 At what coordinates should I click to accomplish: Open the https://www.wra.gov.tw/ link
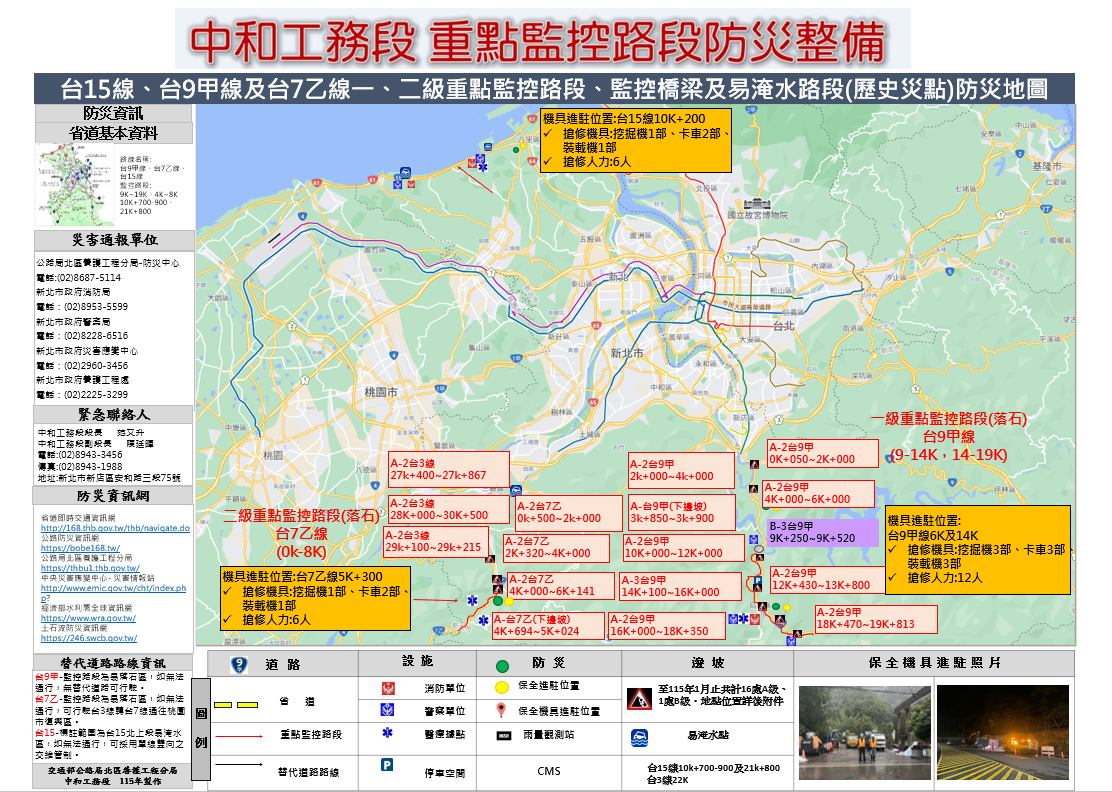[88, 616]
